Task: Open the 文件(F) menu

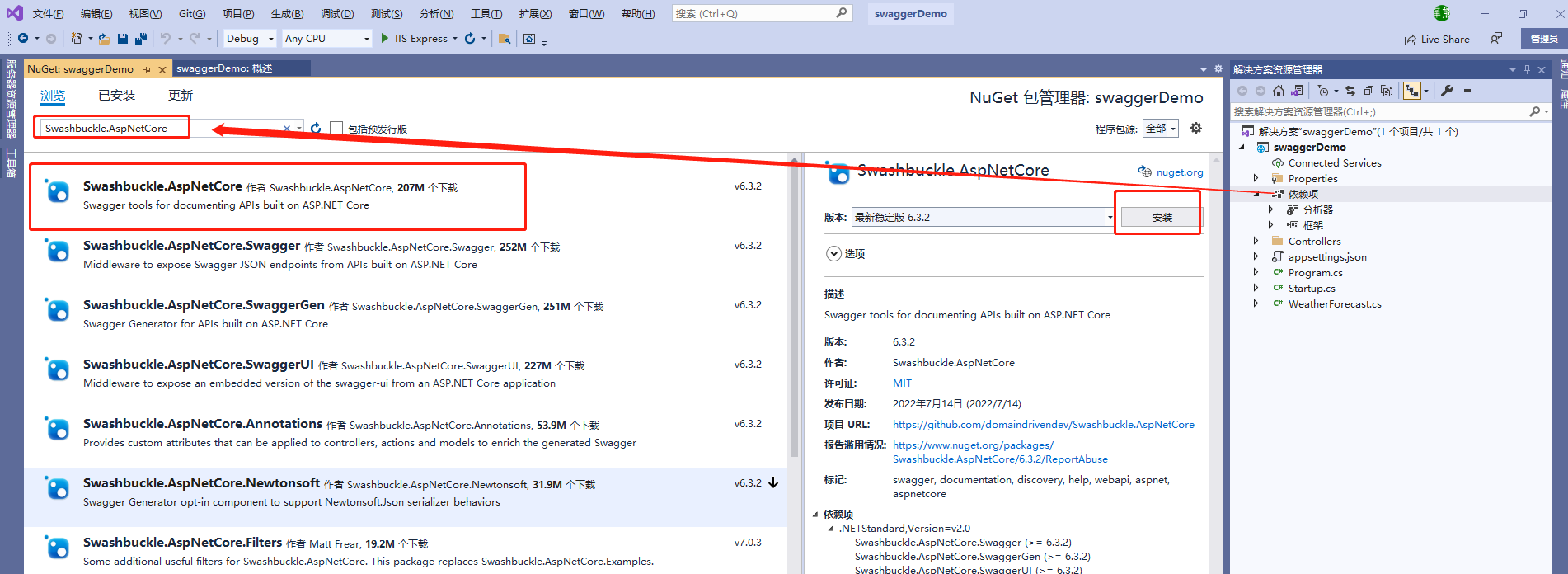Action: point(48,14)
